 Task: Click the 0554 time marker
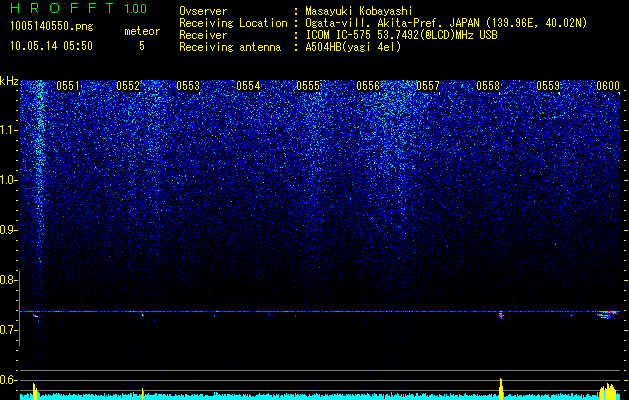[248, 86]
